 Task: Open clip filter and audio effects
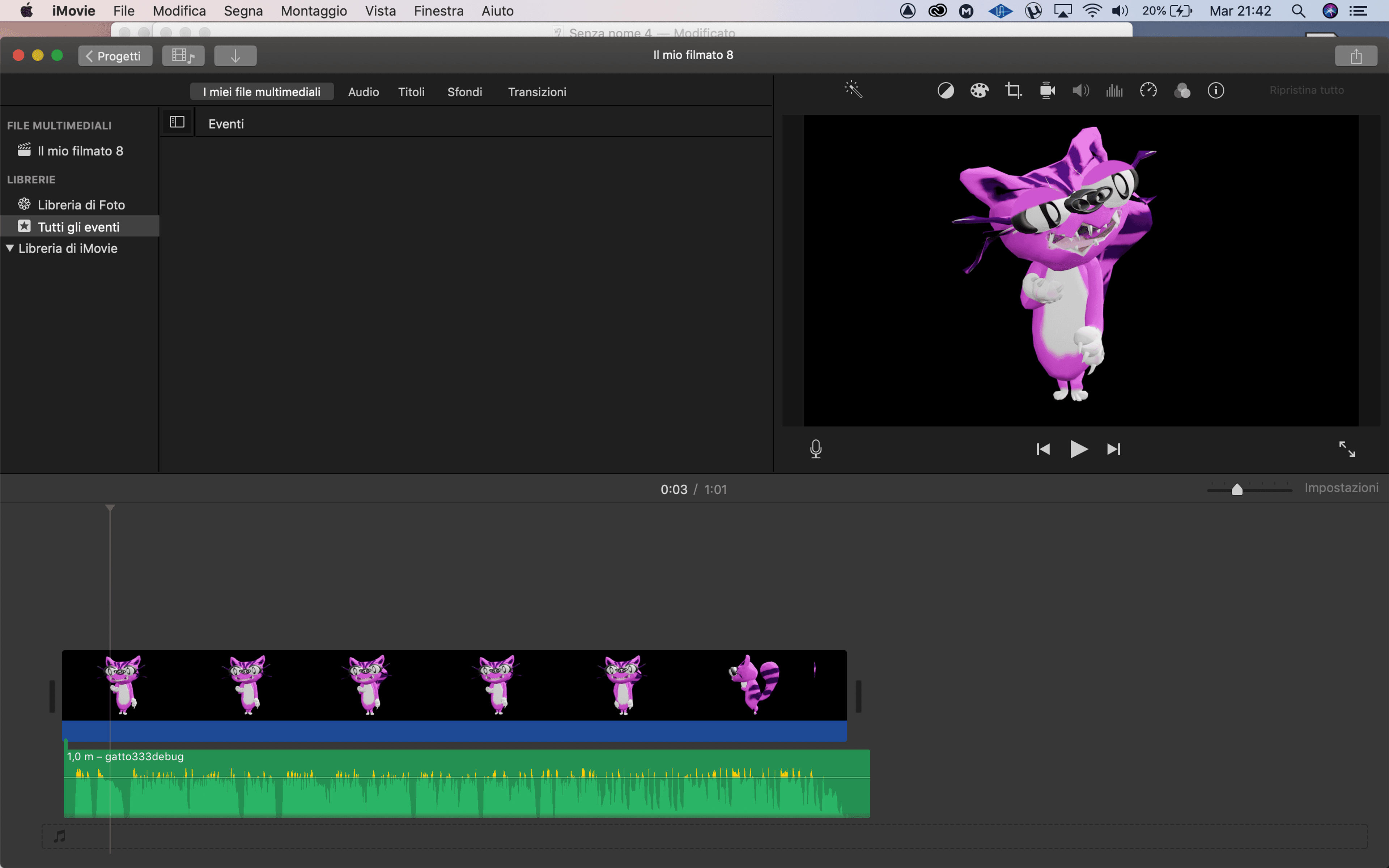pyautogui.click(x=1182, y=91)
